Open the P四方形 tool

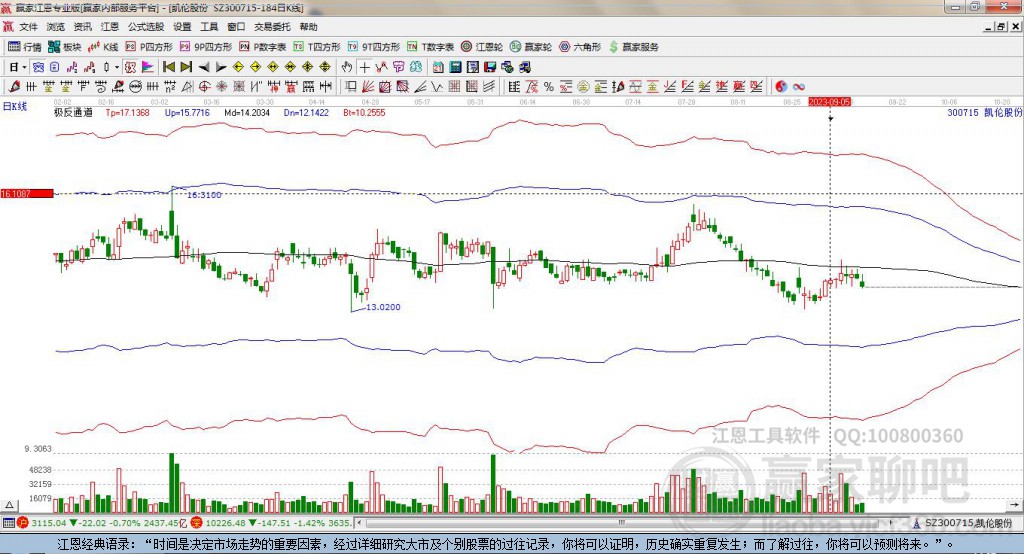[149, 47]
